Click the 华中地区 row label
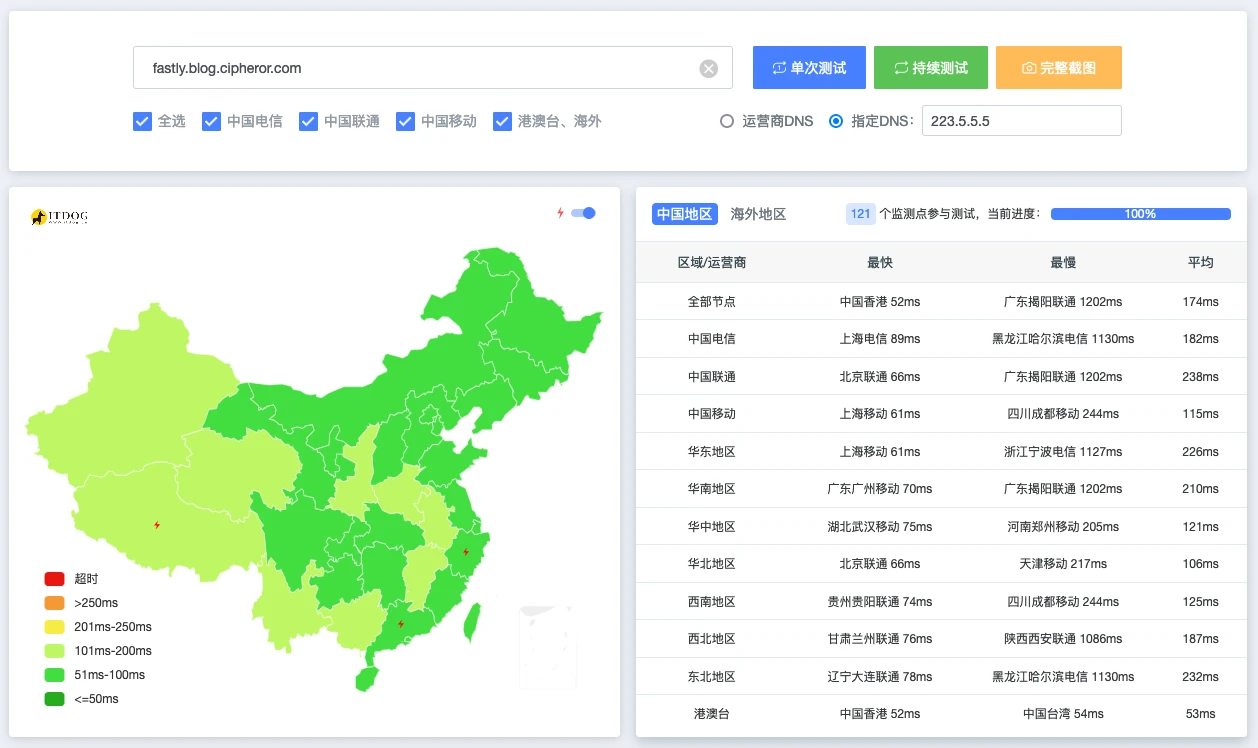This screenshot has width=1258, height=748. click(712, 527)
